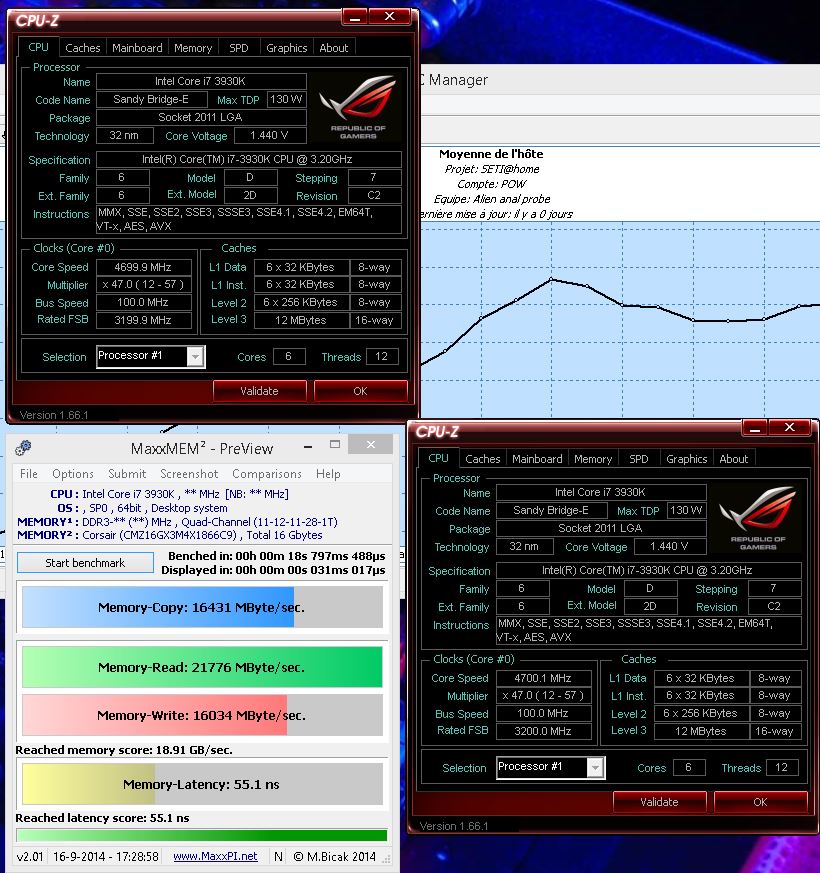This screenshot has height=873, width=820.
Task: Click the Memory-Read result bar
Action: [x=202, y=667]
